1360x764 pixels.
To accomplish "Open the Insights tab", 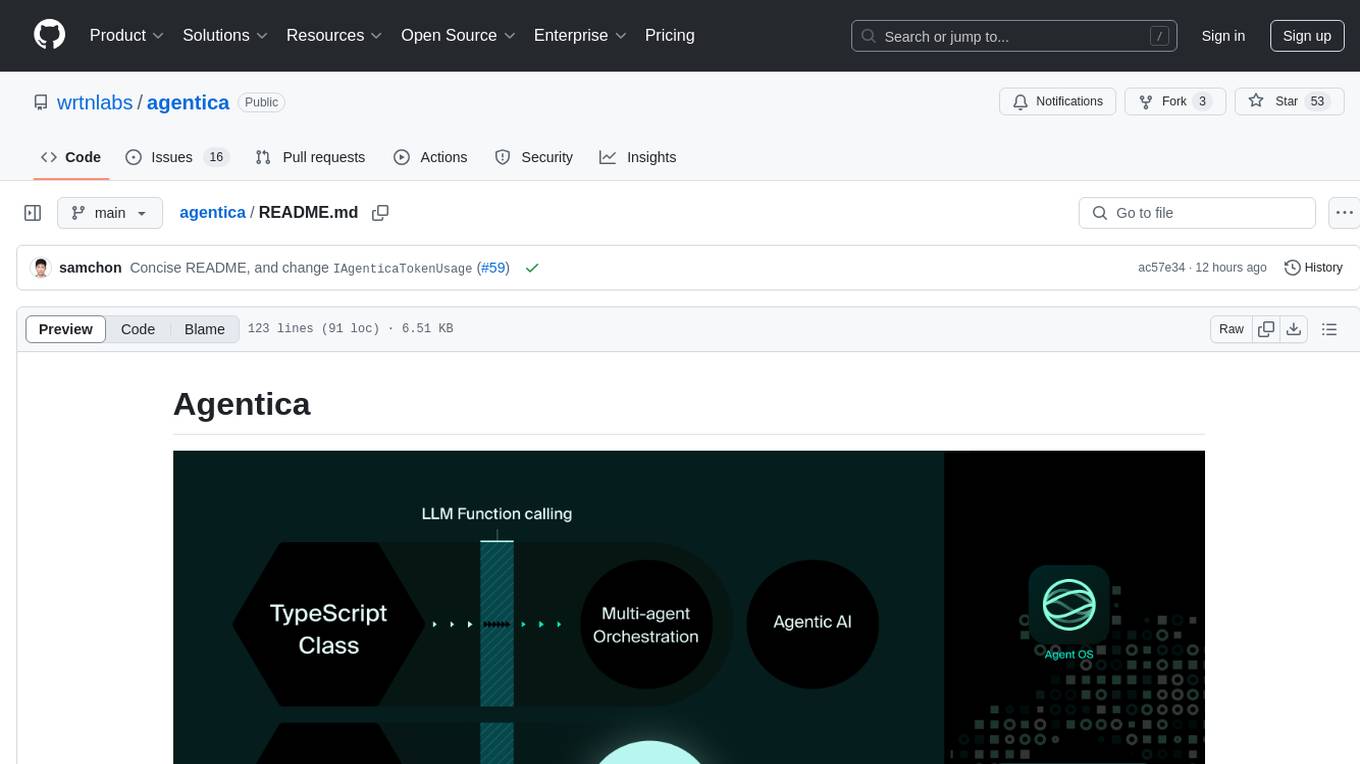I will [638, 157].
